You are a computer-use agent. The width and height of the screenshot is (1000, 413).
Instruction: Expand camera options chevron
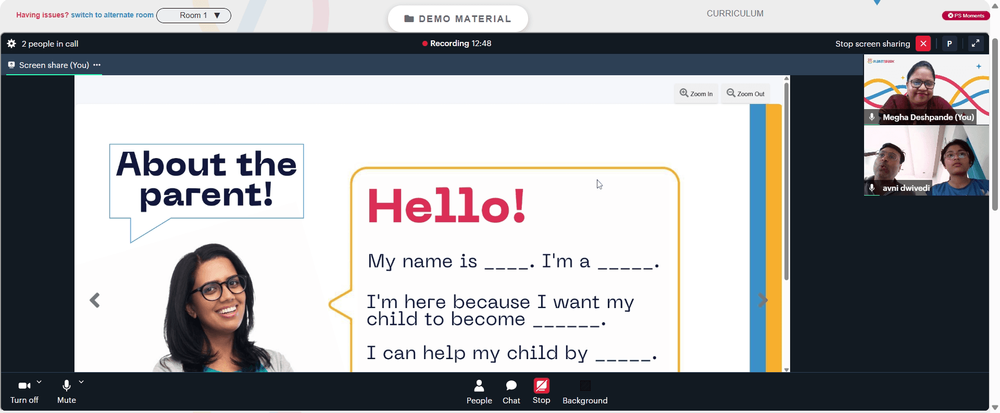[39, 382]
